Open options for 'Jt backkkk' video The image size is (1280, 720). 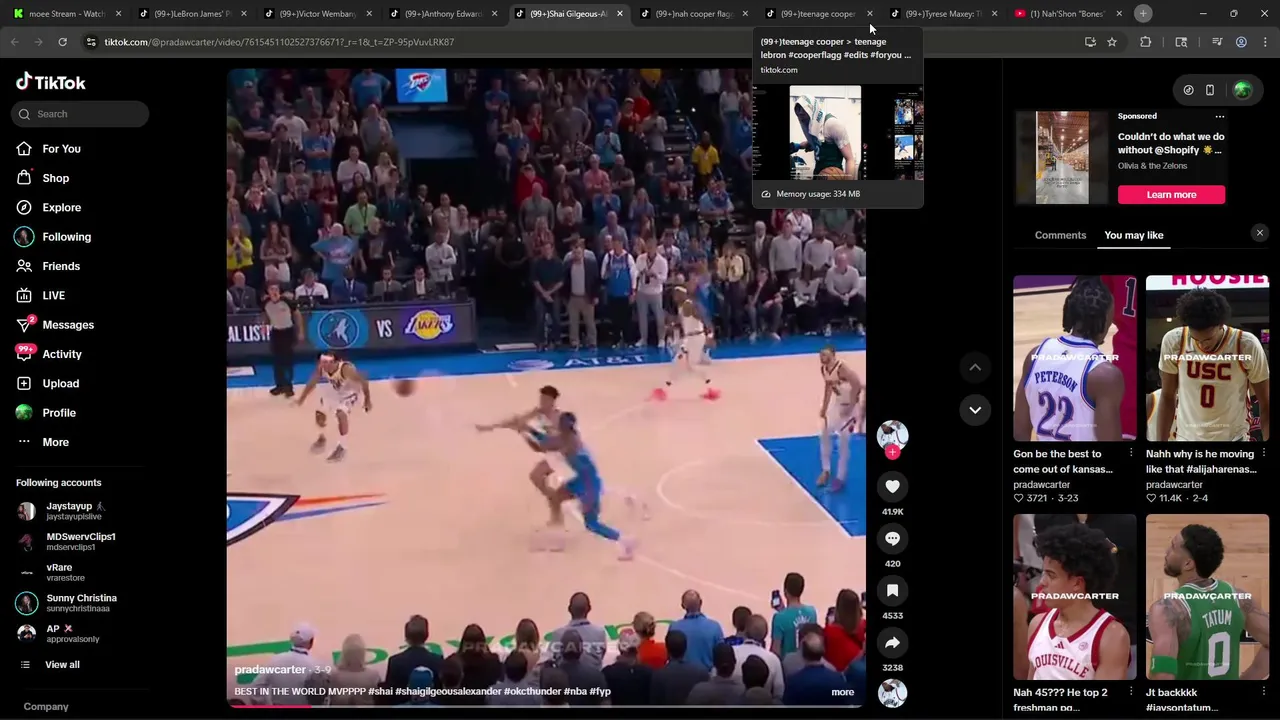point(1263,692)
